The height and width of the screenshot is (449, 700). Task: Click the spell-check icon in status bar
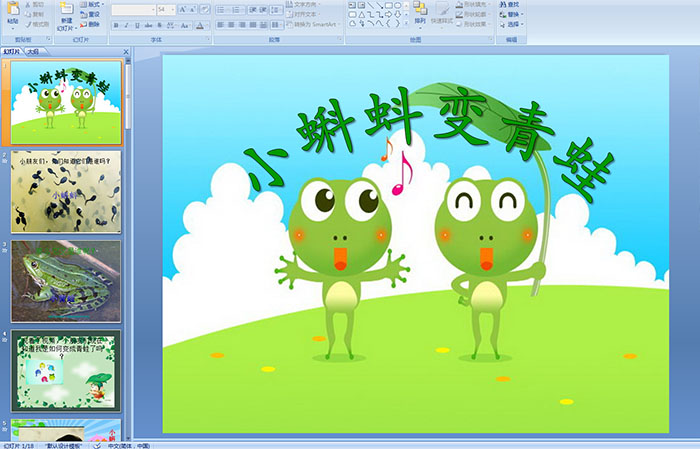click(97, 445)
